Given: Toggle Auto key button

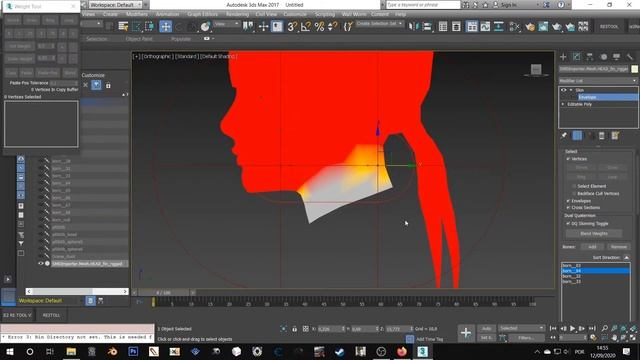Looking at the screenshot, I should (487, 329).
